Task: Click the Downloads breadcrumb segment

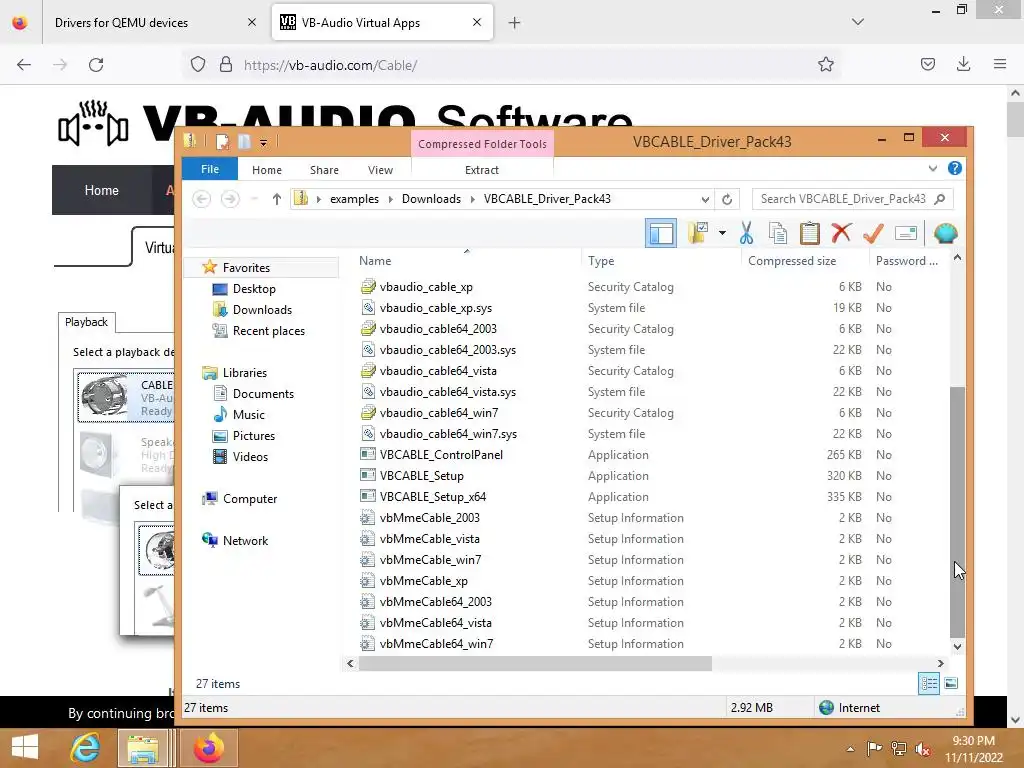Action: tap(431, 199)
